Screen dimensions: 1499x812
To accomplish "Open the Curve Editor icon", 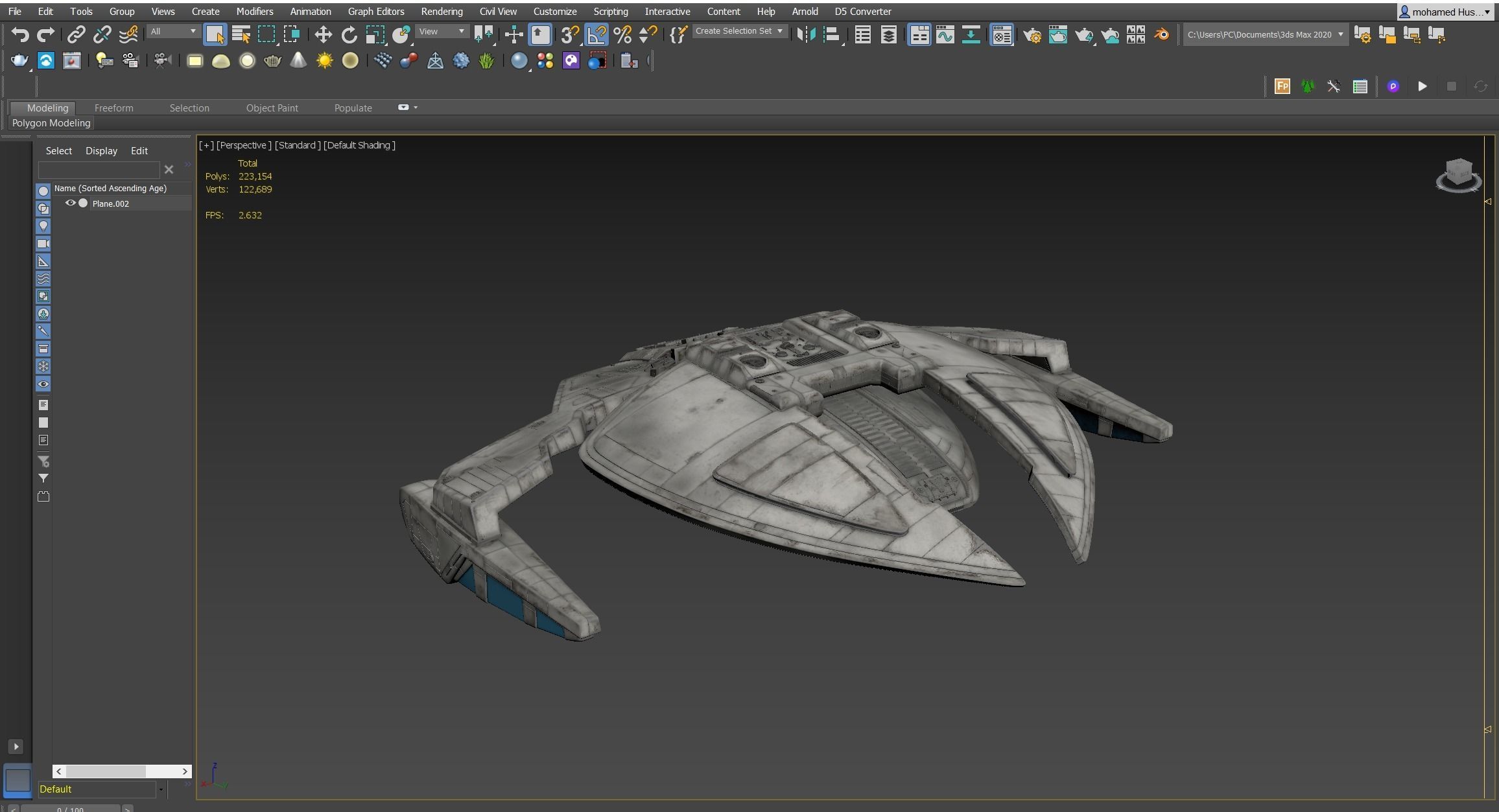I will tap(945, 35).
